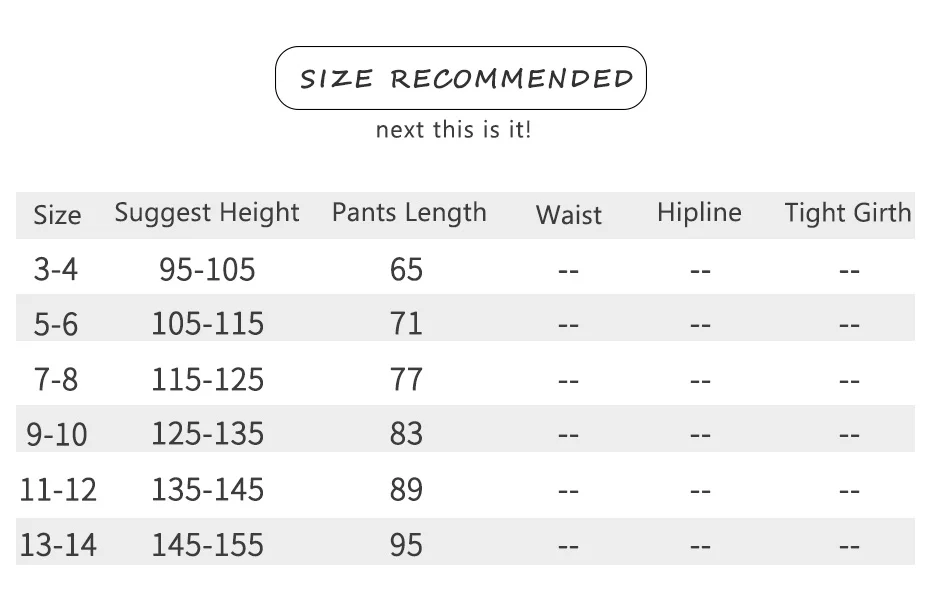Image resolution: width=930 pixels, height=601 pixels.
Task: Click the Hipline column header
Action: pos(699,213)
